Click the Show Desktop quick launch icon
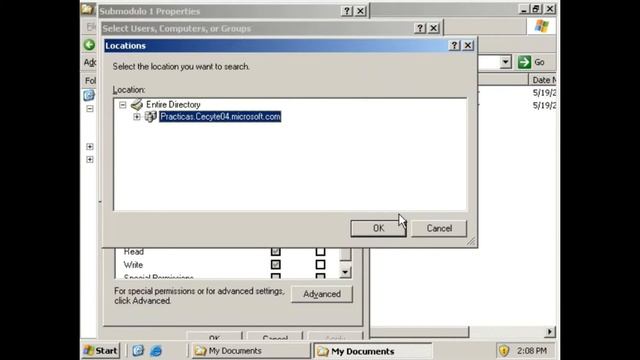 [x=138, y=351]
